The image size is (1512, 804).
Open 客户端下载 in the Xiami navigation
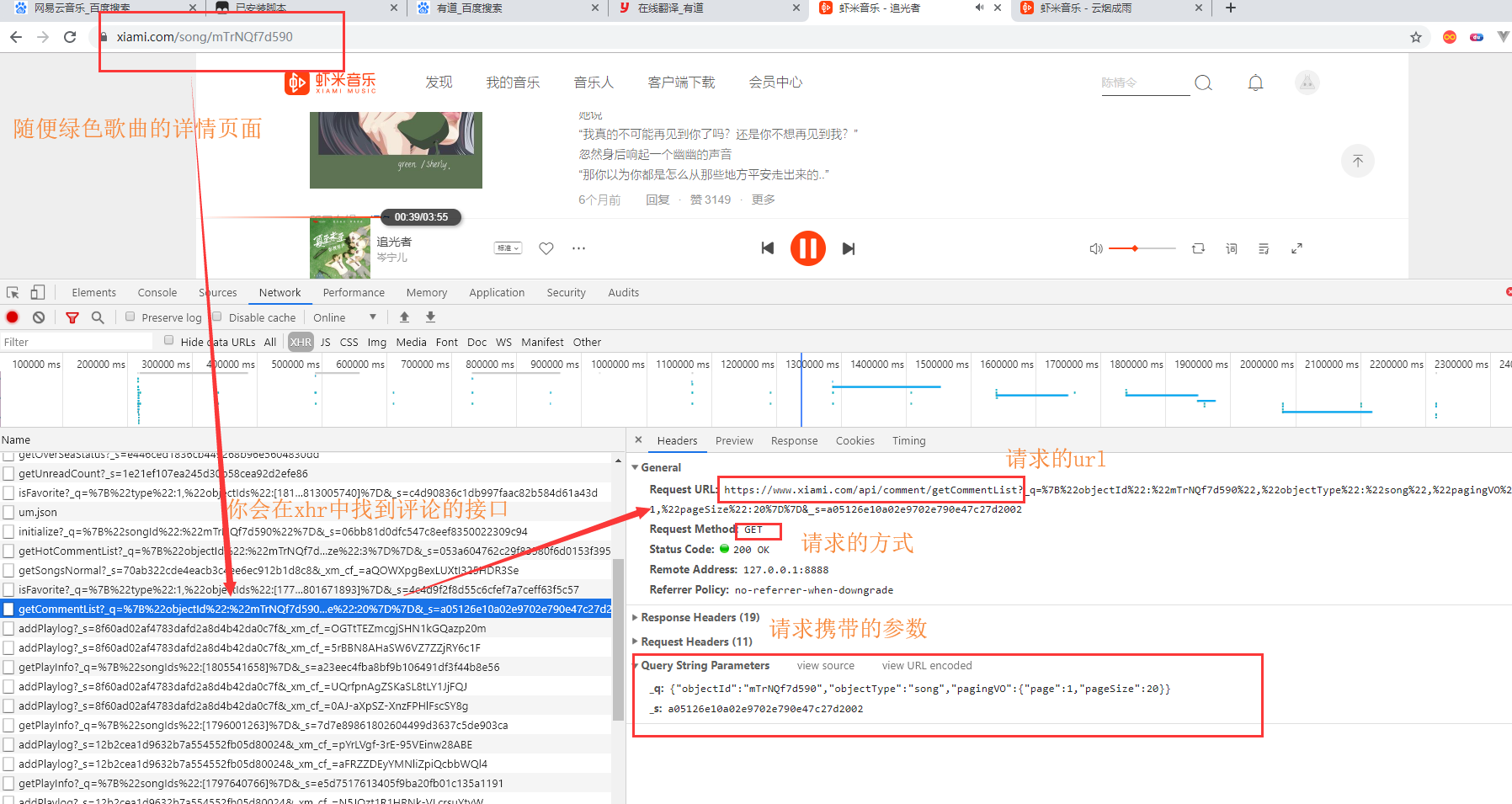(681, 83)
